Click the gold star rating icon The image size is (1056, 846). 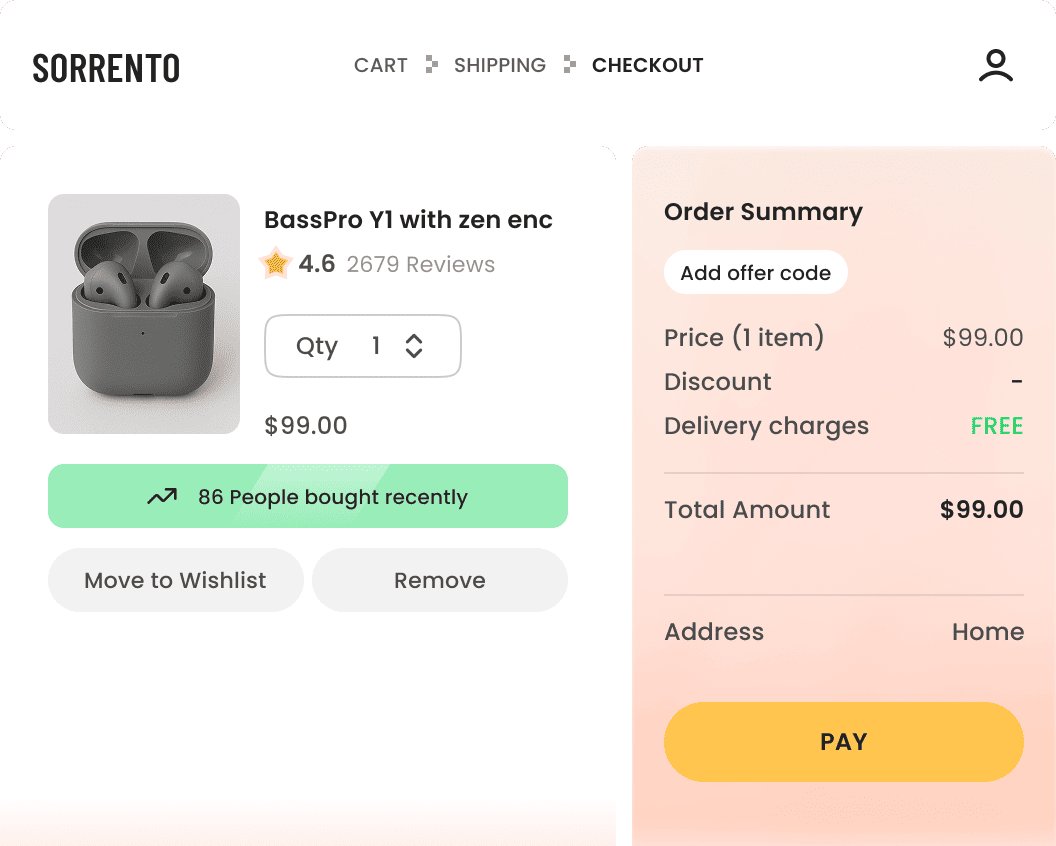[274, 264]
